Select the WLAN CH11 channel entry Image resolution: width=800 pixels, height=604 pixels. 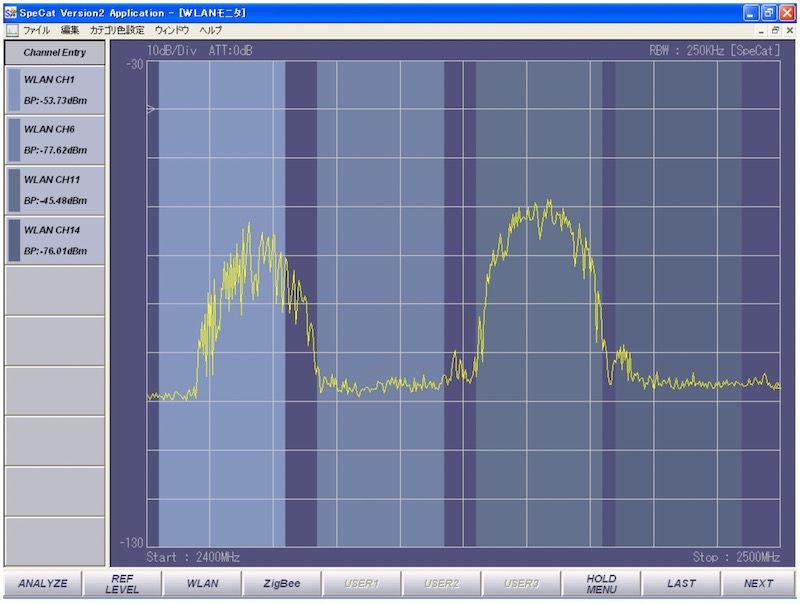(x=55, y=190)
